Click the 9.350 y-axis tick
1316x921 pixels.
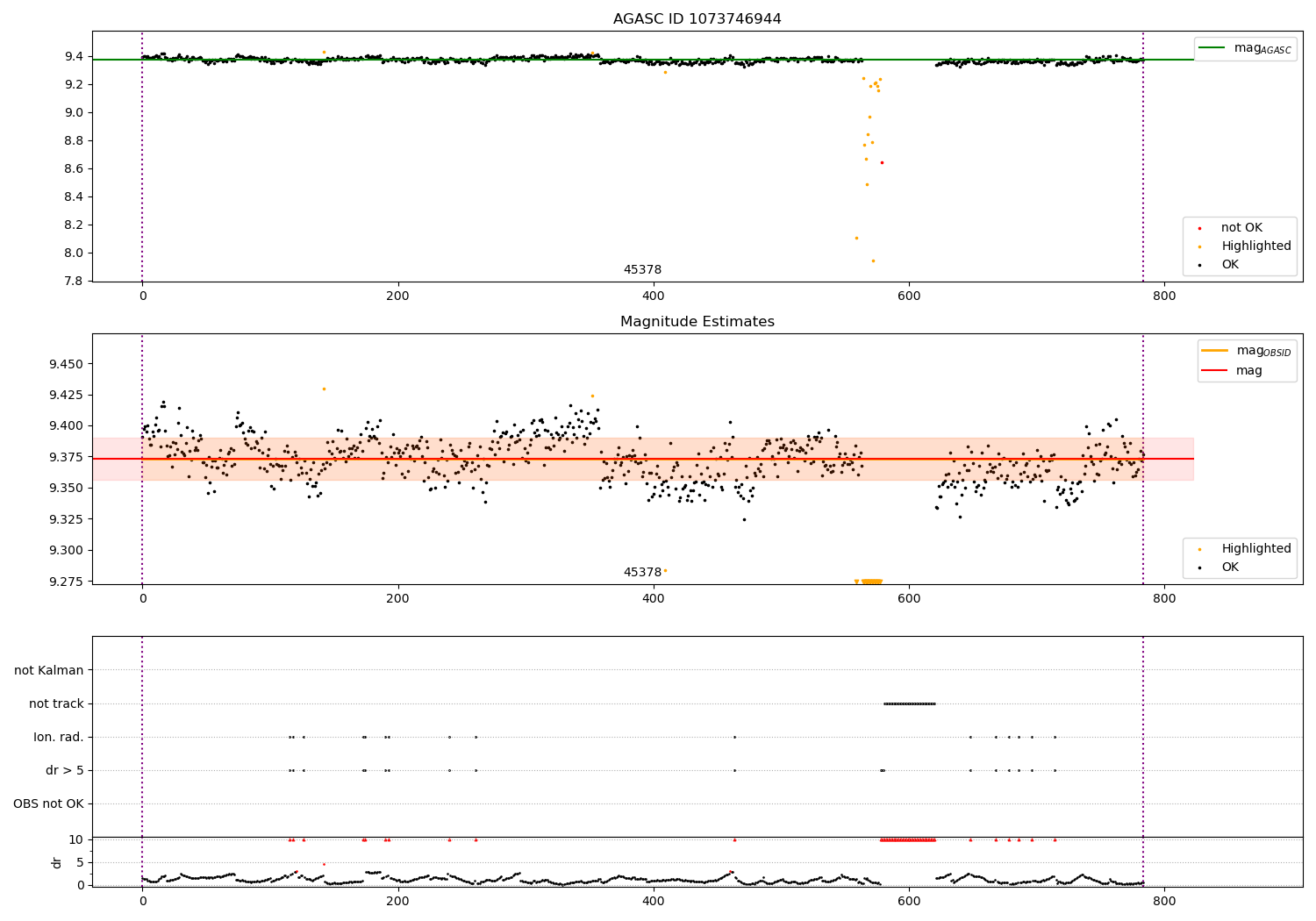[x=67, y=489]
